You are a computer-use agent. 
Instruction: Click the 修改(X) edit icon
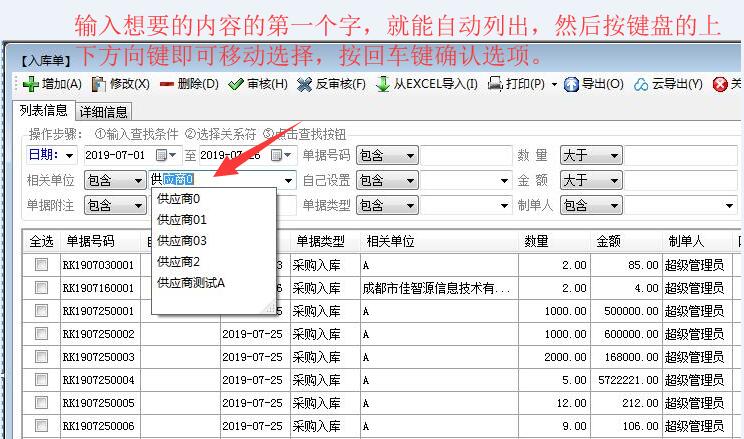99,84
